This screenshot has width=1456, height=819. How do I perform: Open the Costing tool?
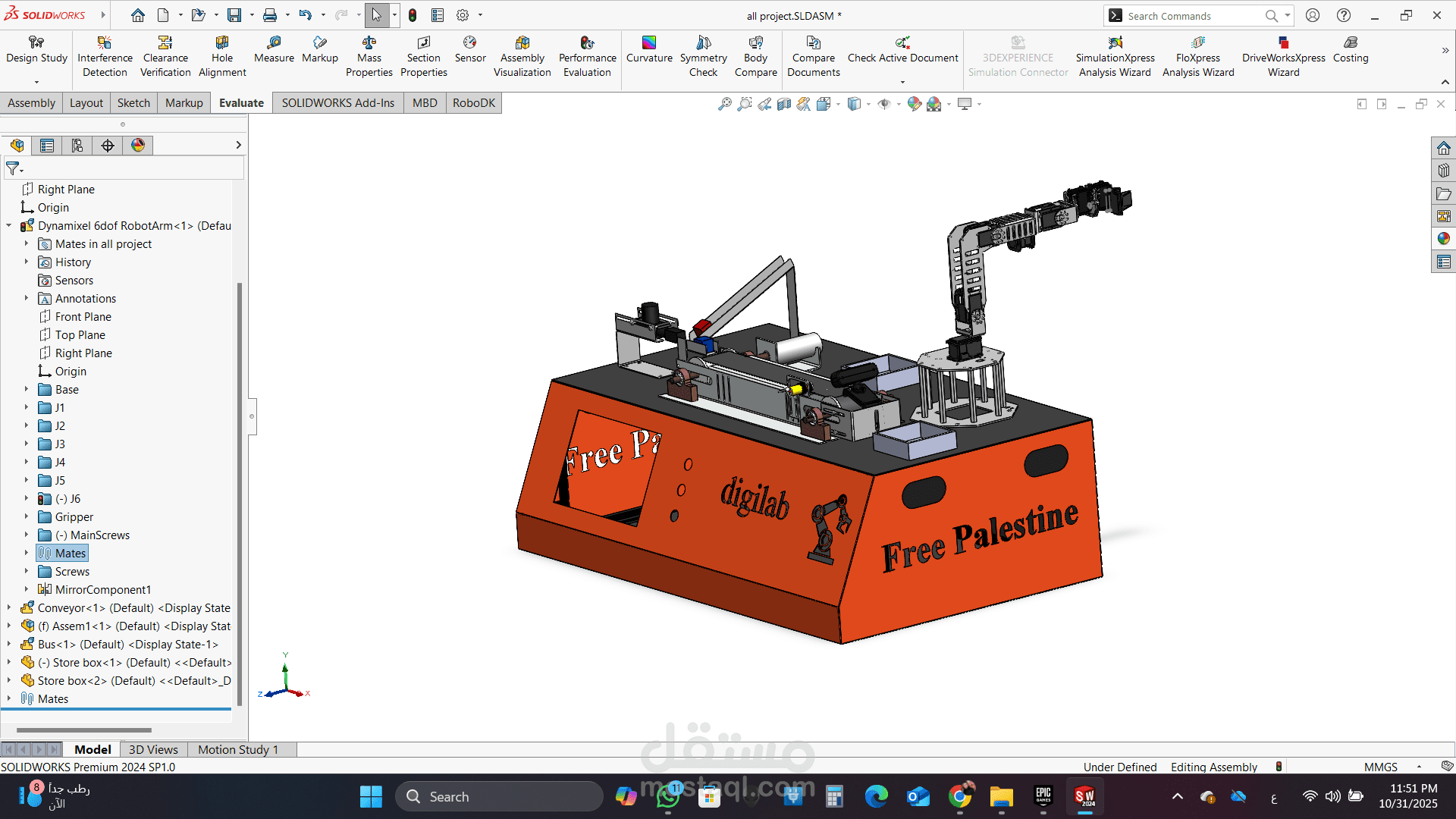tap(1351, 49)
